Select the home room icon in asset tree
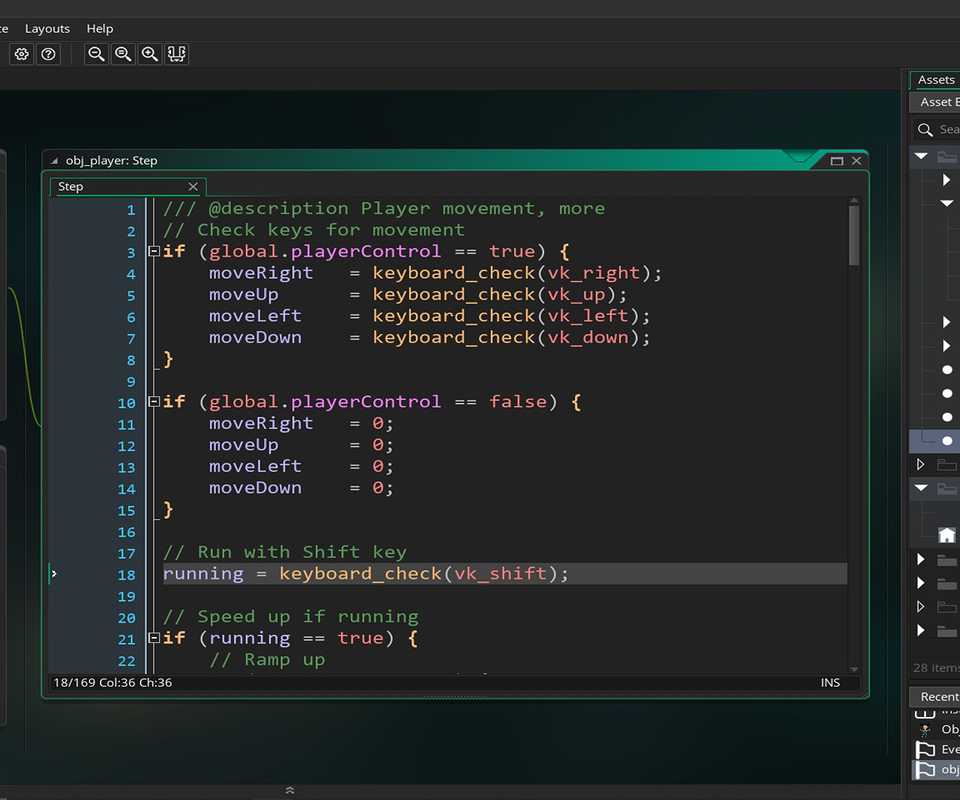 [947, 536]
